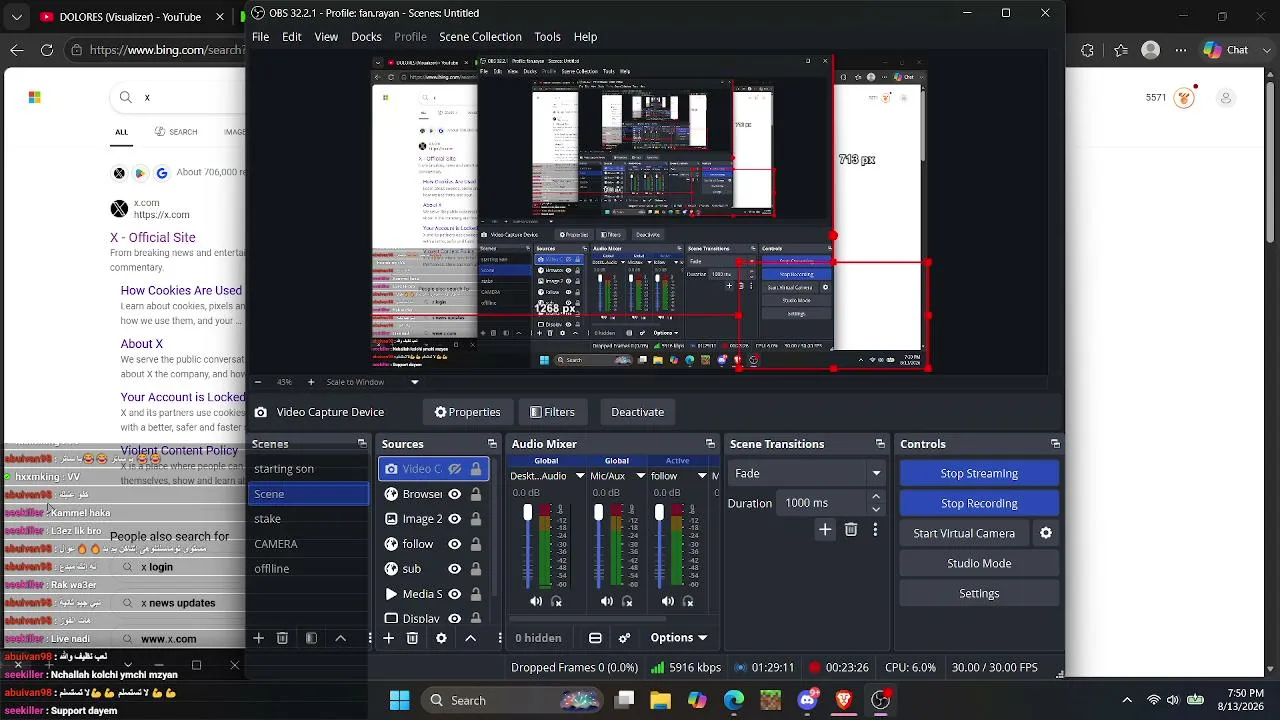Click the Mic/Aux volume fader
The width and height of the screenshot is (1280, 720).
click(598, 513)
